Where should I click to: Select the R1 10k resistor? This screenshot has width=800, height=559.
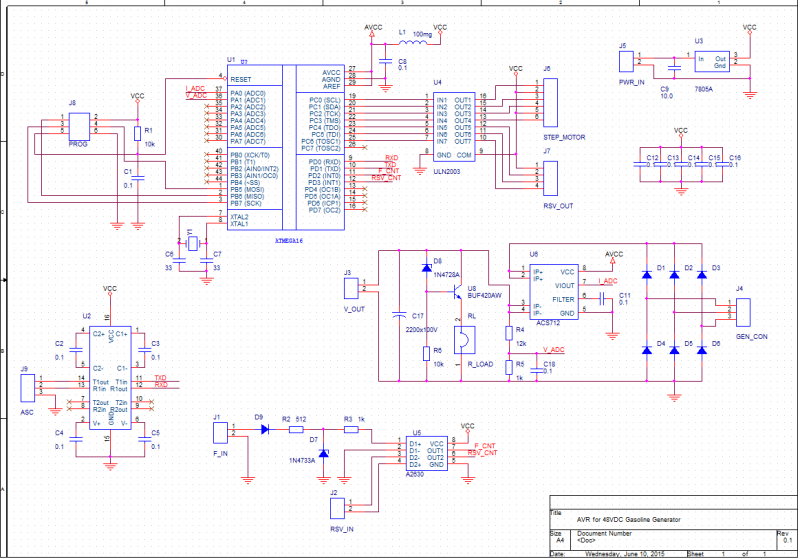[x=137, y=134]
